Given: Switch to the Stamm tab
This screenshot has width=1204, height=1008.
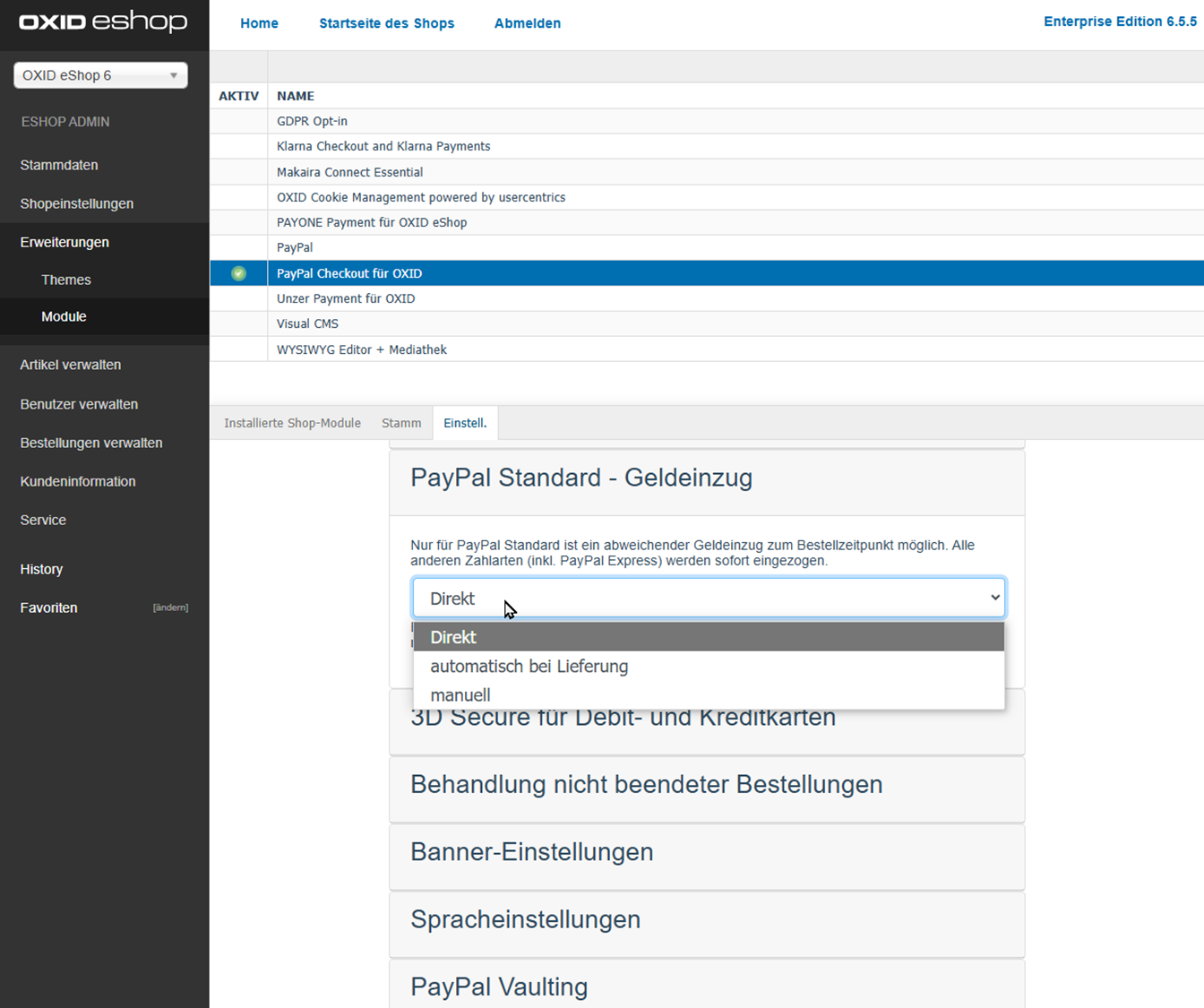Looking at the screenshot, I should 401,422.
